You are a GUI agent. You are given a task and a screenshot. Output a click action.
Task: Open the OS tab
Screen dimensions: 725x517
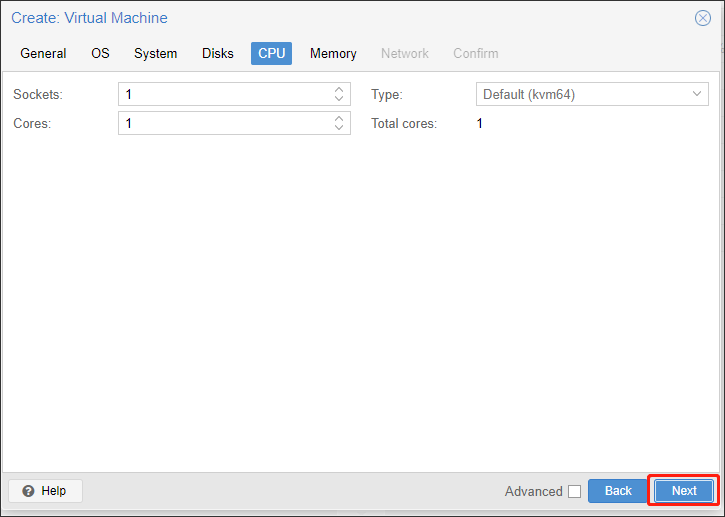pos(100,53)
